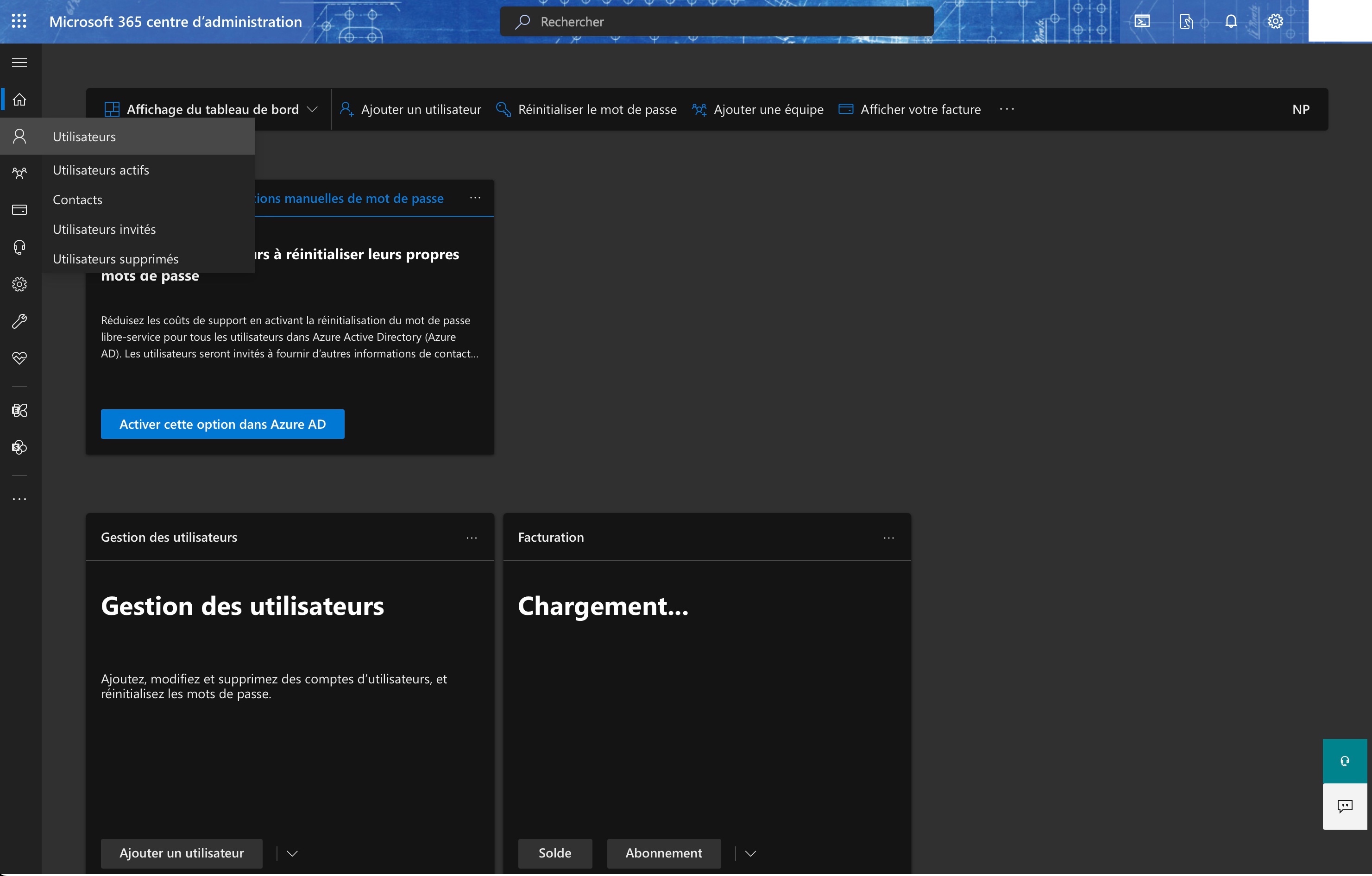Click the hamburger navigation menu icon
This screenshot has width=1372, height=876.
19,63
